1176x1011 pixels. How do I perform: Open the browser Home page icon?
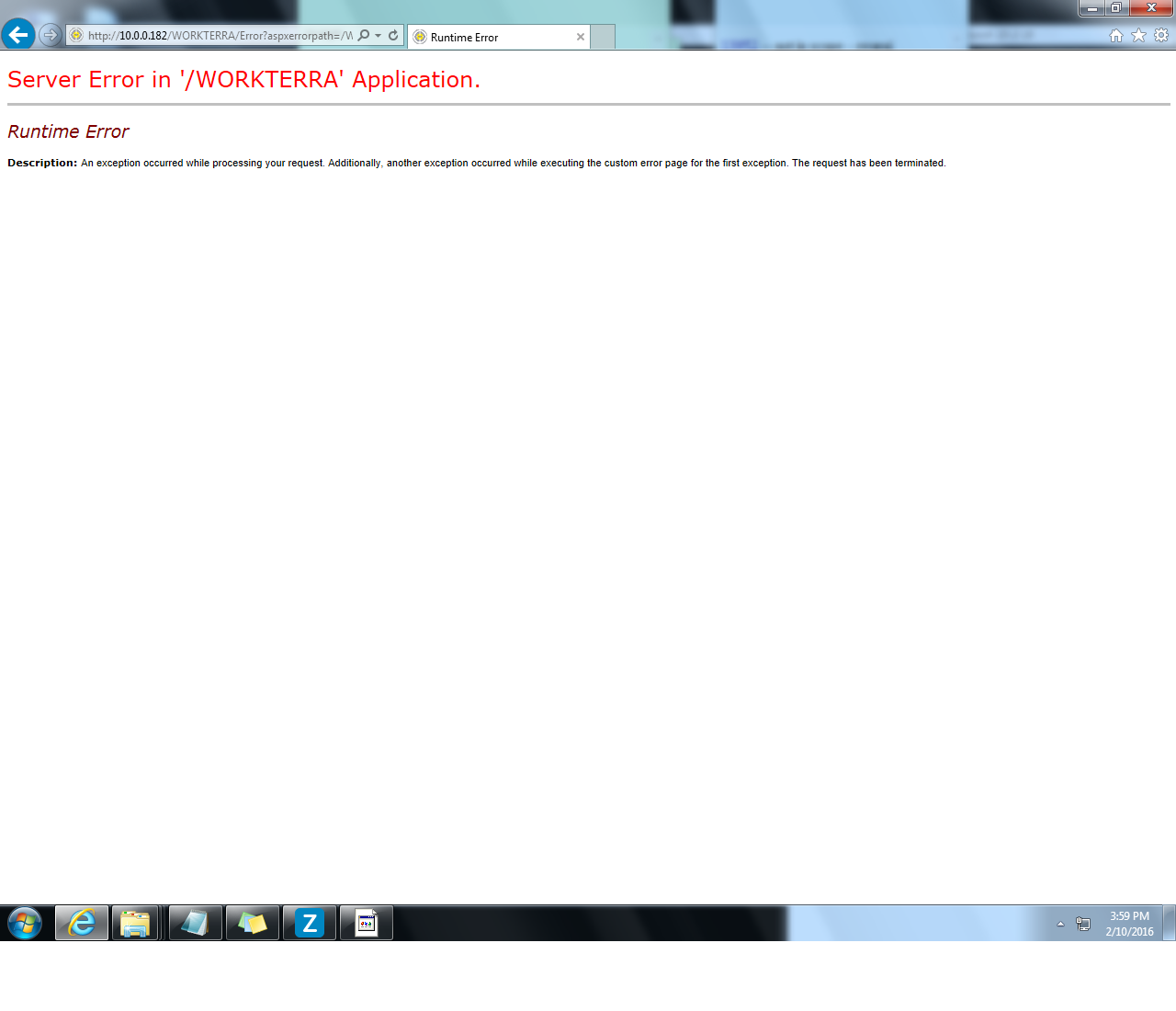(1116, 35)
